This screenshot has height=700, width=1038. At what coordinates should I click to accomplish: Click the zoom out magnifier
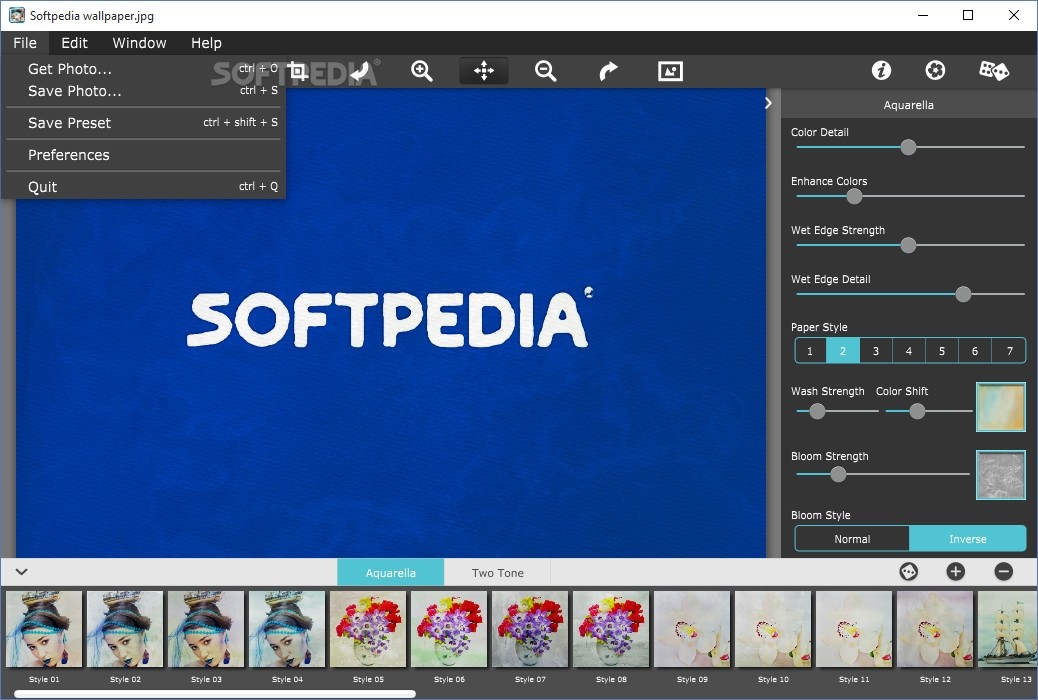tap(545, 71)
